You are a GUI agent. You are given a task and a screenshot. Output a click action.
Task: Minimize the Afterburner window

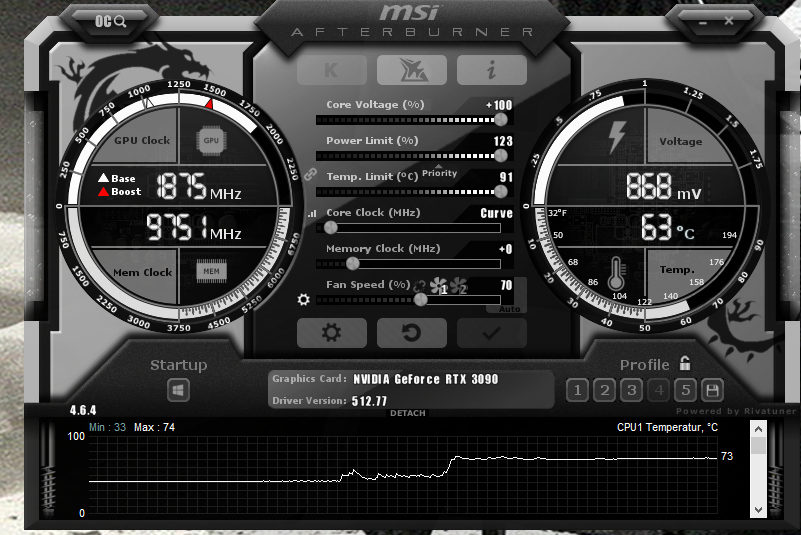703,23
